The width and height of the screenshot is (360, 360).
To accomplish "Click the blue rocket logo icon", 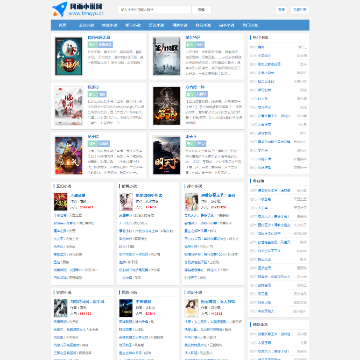I will click(60, 9).
